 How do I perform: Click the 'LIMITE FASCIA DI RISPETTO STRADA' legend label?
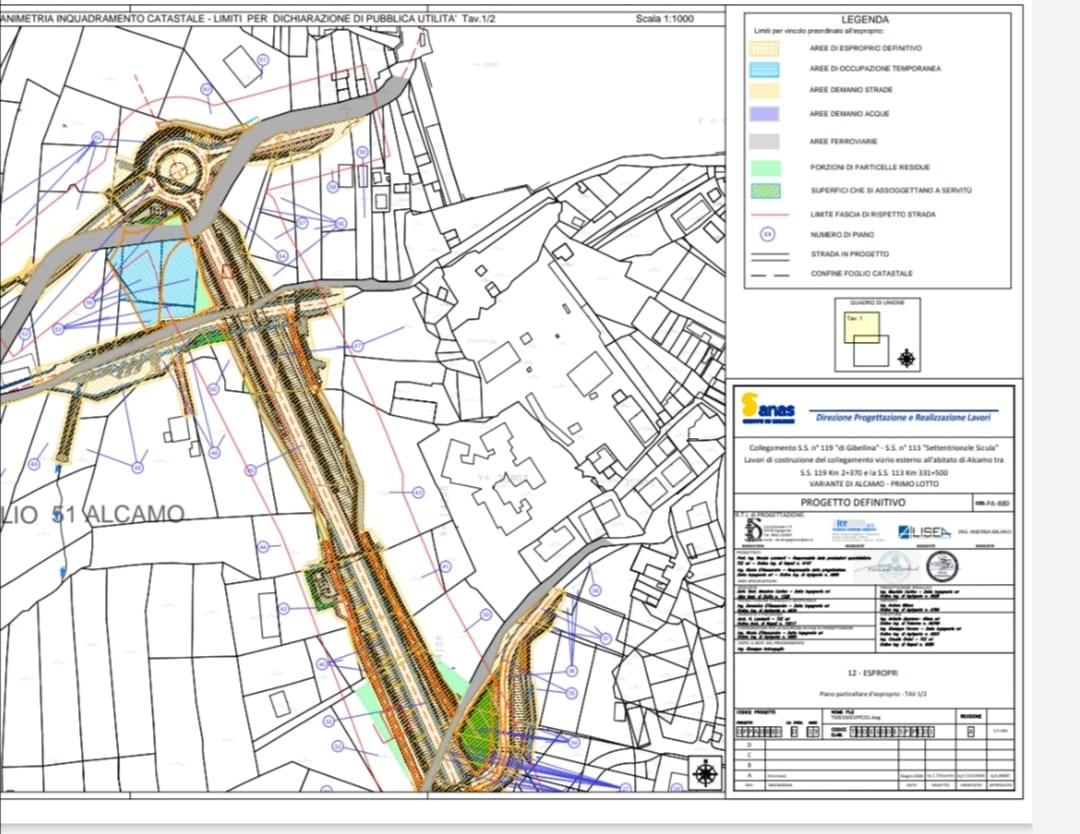873,215
